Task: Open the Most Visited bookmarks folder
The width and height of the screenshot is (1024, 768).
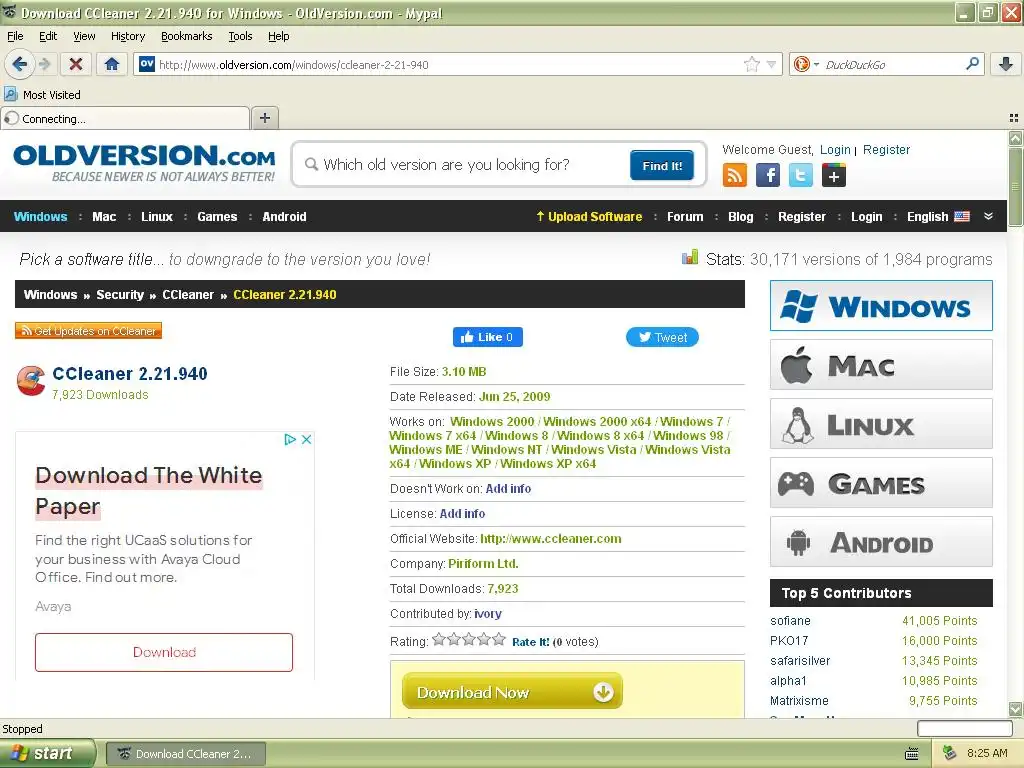Action: click(x=42, y=95)
